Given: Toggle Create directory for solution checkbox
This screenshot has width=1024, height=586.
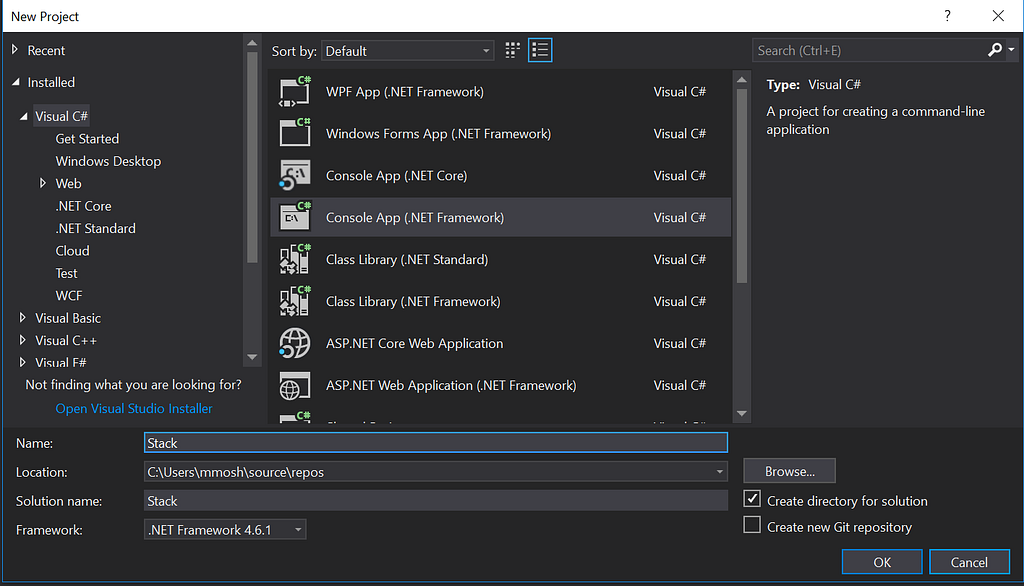Looking at the screenshot, I should [x=752, y=499].
